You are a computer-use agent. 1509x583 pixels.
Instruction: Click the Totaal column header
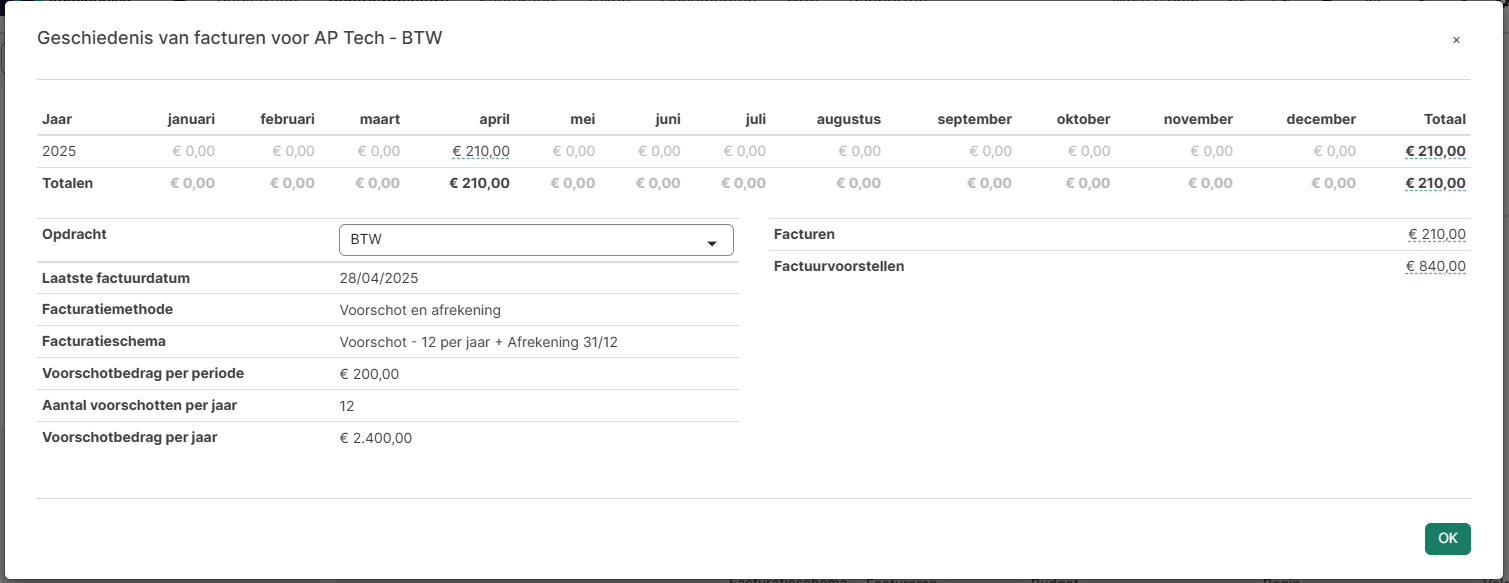tap(1444, 119)
